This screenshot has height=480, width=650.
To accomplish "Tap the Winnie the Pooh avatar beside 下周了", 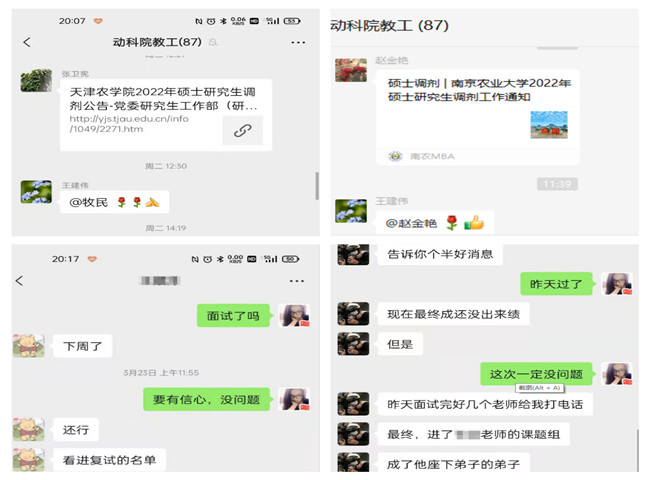I will pyautogui.click(x=29, y=345).
